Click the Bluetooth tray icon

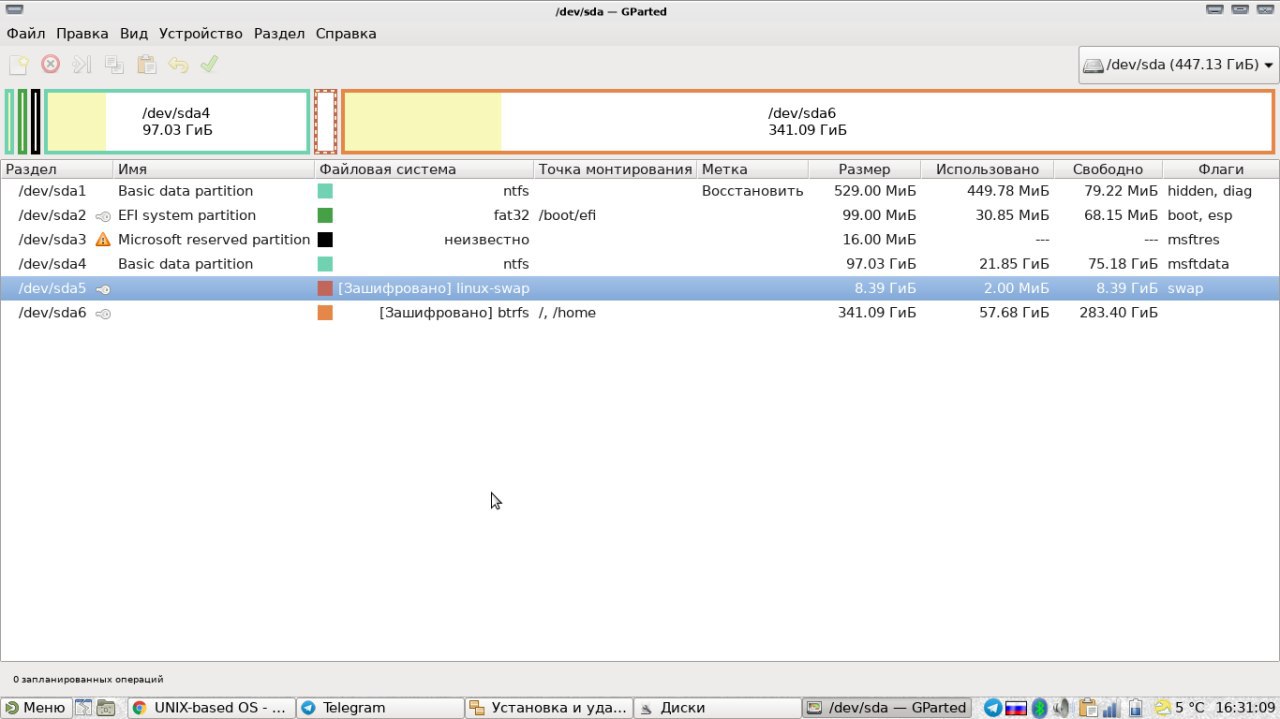[1039, 708]
